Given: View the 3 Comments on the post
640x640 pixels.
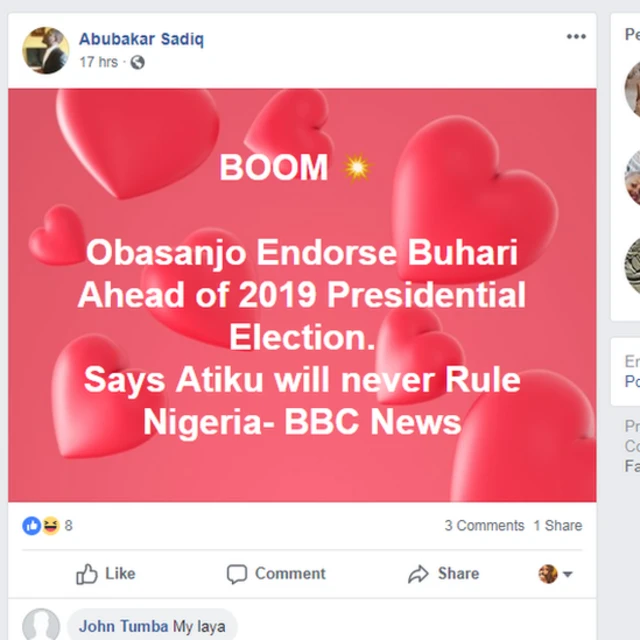Looking at the screenshot, I should pos(484,525).
